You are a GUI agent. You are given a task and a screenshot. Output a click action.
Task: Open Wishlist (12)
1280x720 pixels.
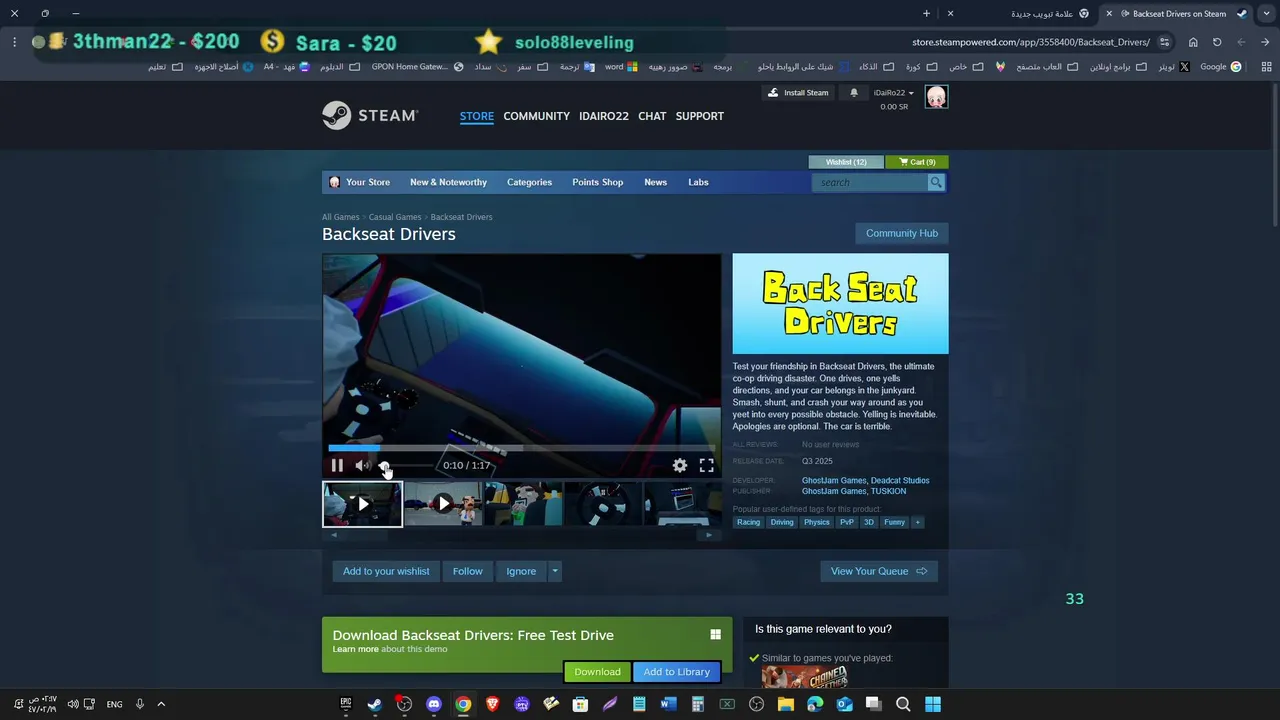[x=846, y=162]
